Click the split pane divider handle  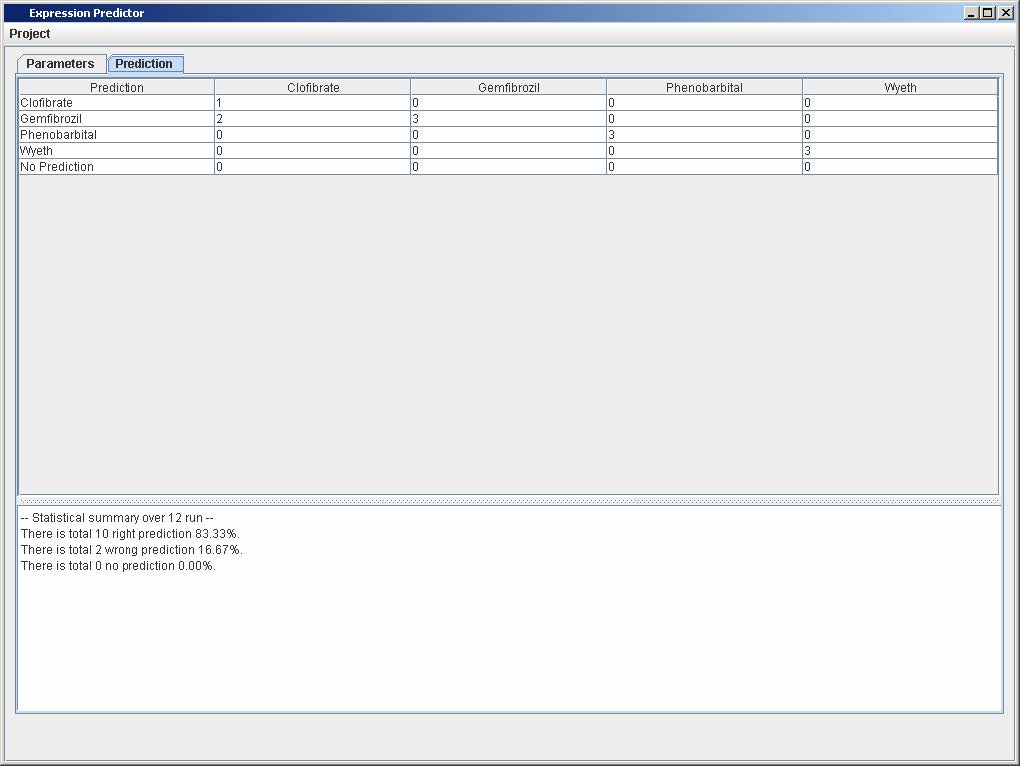509,501
